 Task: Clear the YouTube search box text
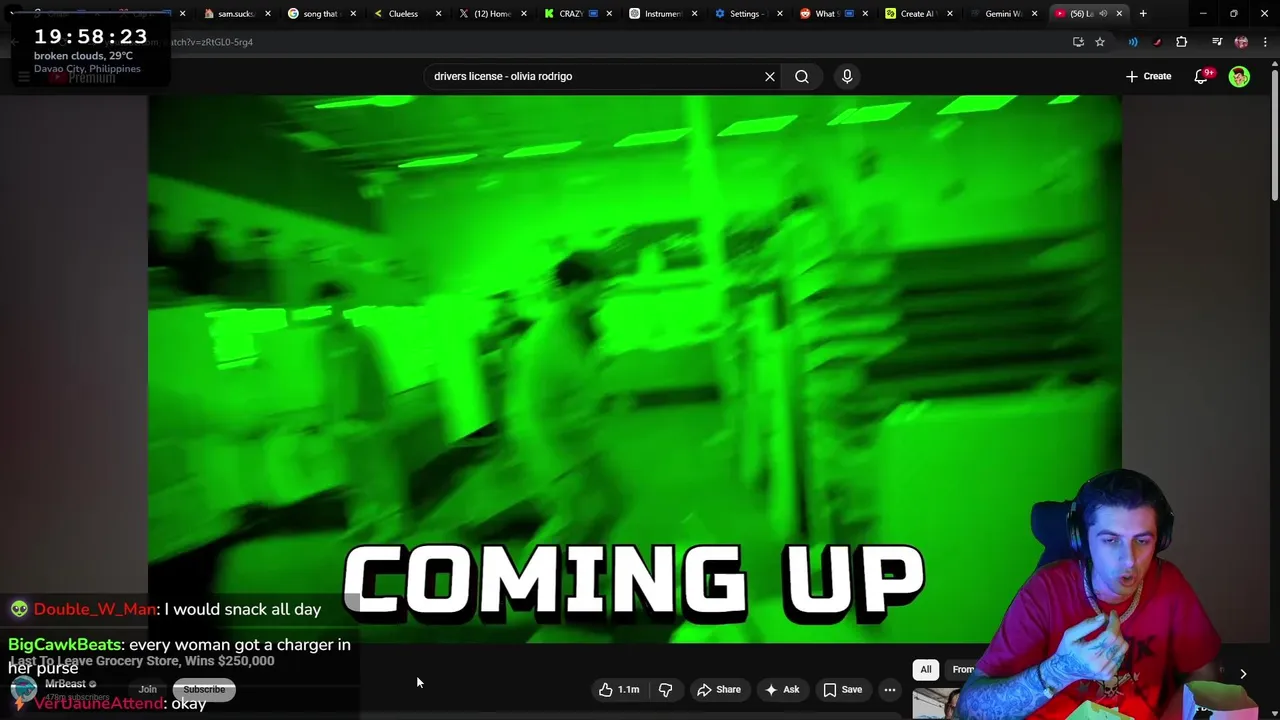(x=770, y=76)
